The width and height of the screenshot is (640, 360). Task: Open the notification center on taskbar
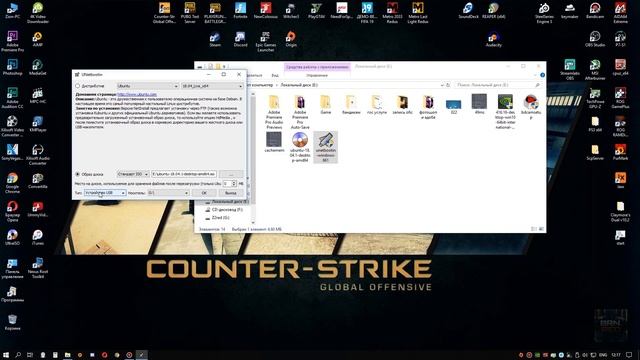[629, 355]
